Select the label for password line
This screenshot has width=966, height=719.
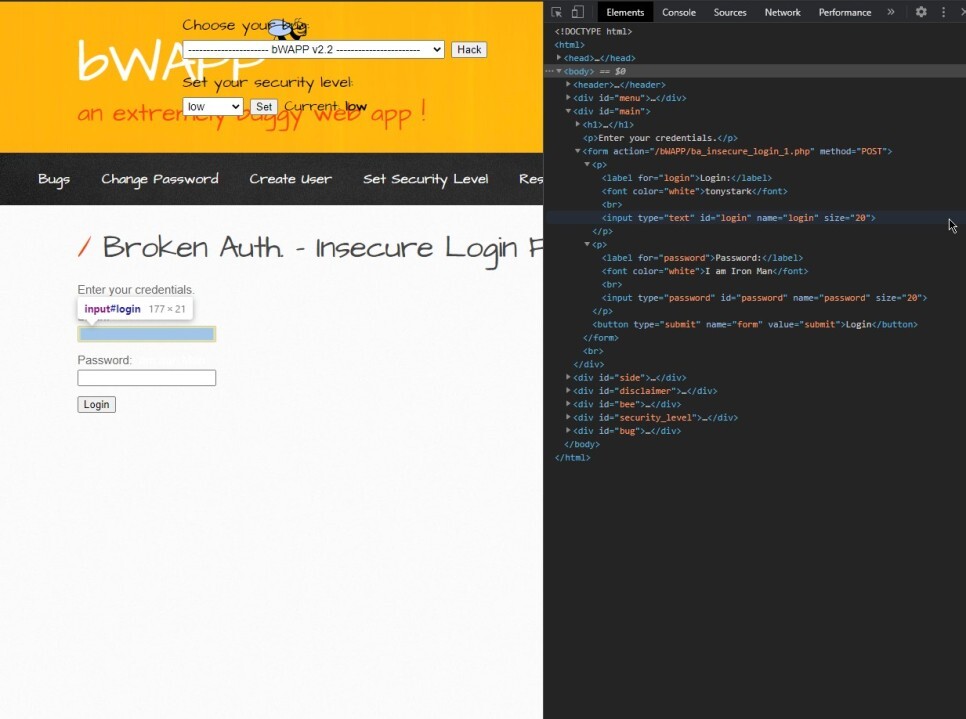[702, 258]
